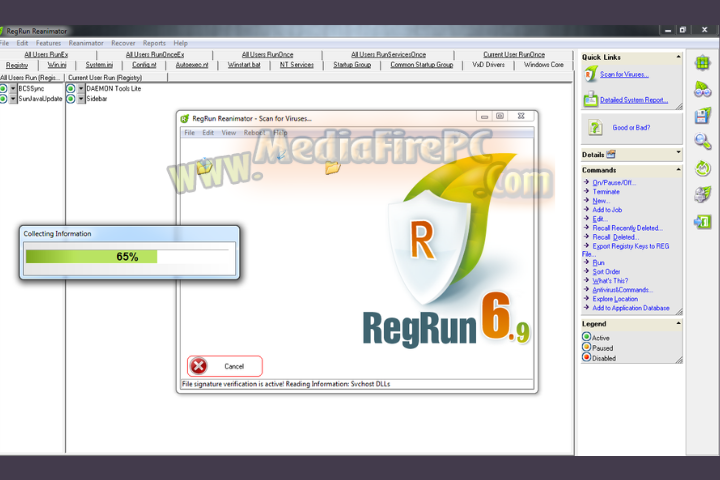The width and height of the screenshot is (720, 480).
Task: Click the Good or Bad? link
Action: pos(631,128)
